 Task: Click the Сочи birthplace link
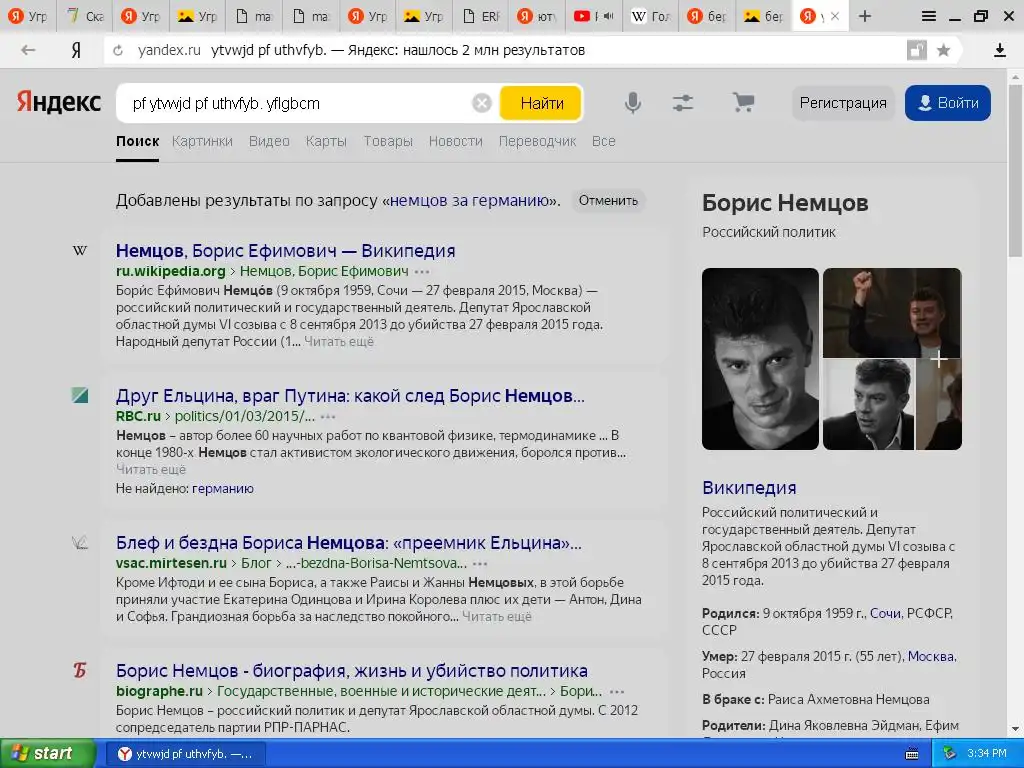click(885, 613)
